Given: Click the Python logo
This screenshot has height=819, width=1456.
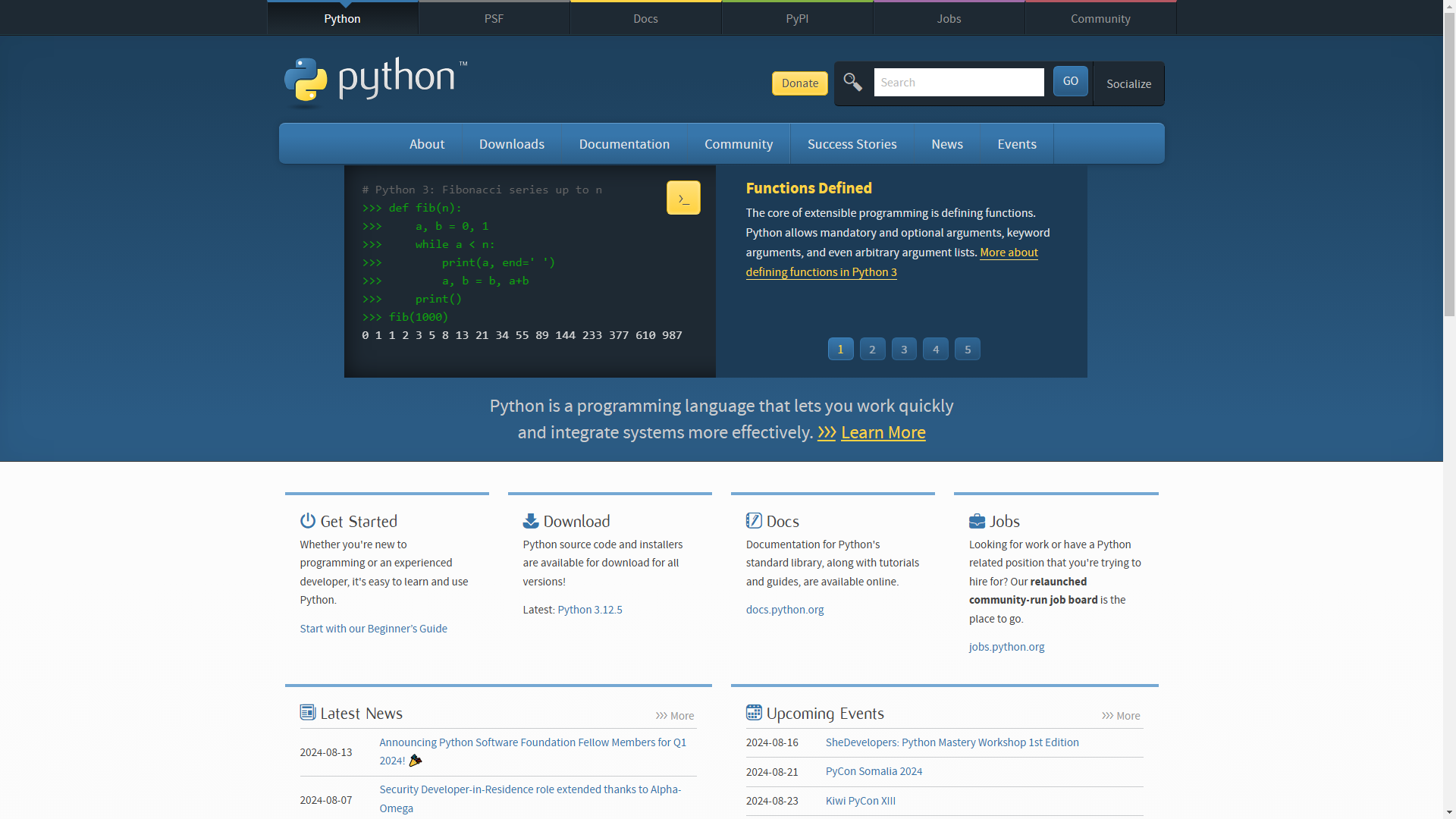Looking at the screenshot, I should pyautogui.click(x=375, y=81).
